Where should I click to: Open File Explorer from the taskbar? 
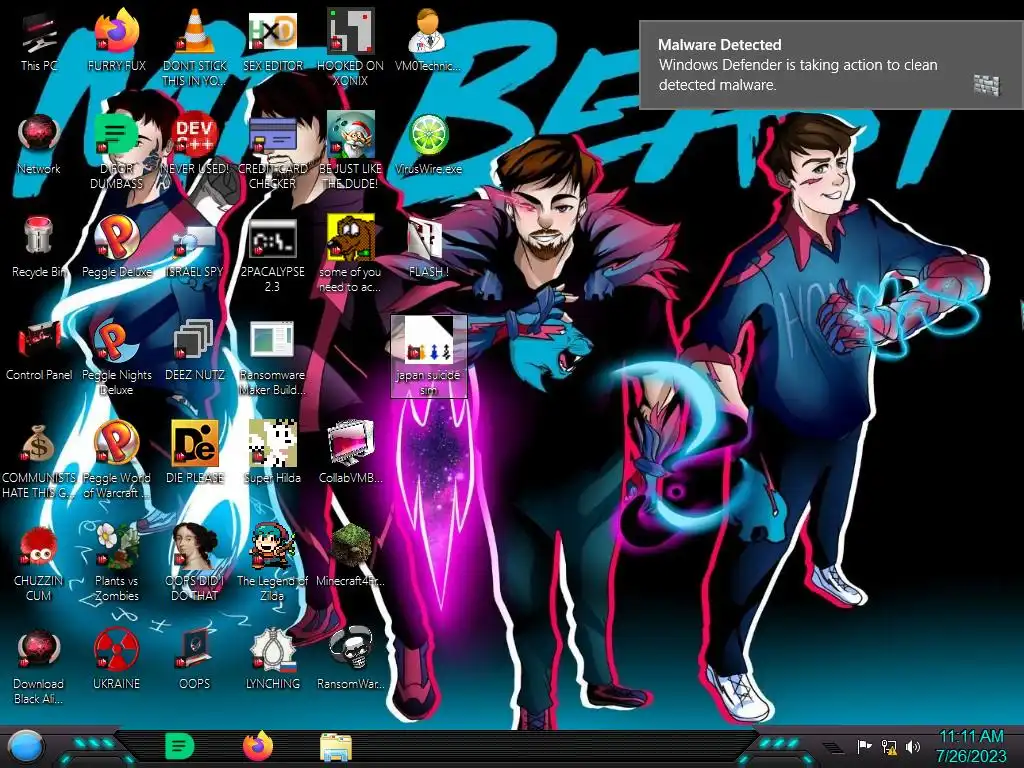click(336, 748)
